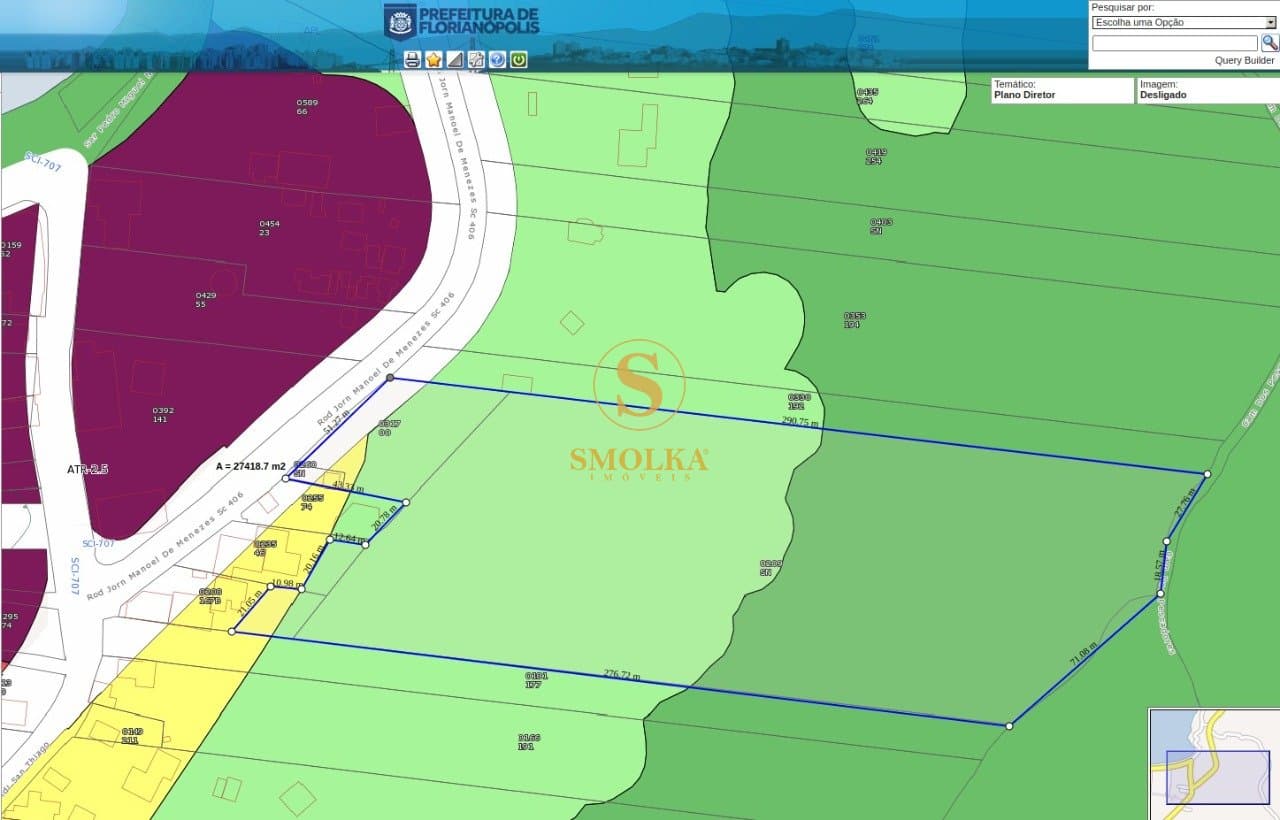Click the Imagem Desligado panel
Screen dimensions: 1280x820
tap(1208, 90)
